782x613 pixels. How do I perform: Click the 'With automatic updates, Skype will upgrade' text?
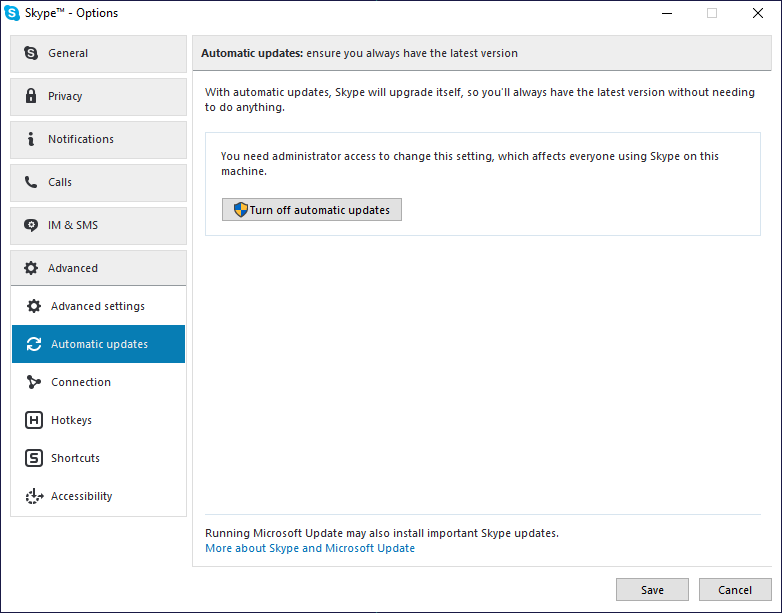click(x=480, y=100)
